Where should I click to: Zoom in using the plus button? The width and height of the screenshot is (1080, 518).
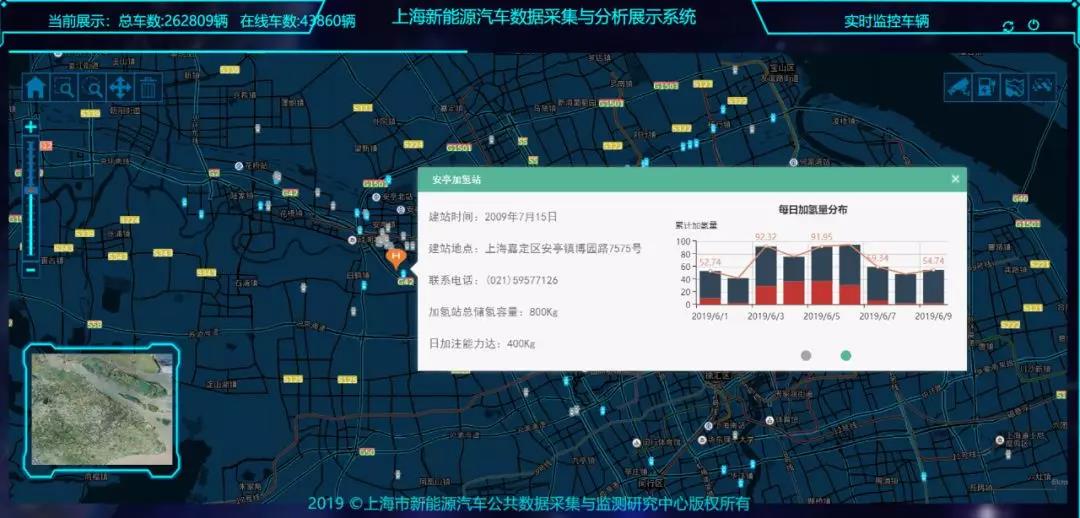pos(31,127)
